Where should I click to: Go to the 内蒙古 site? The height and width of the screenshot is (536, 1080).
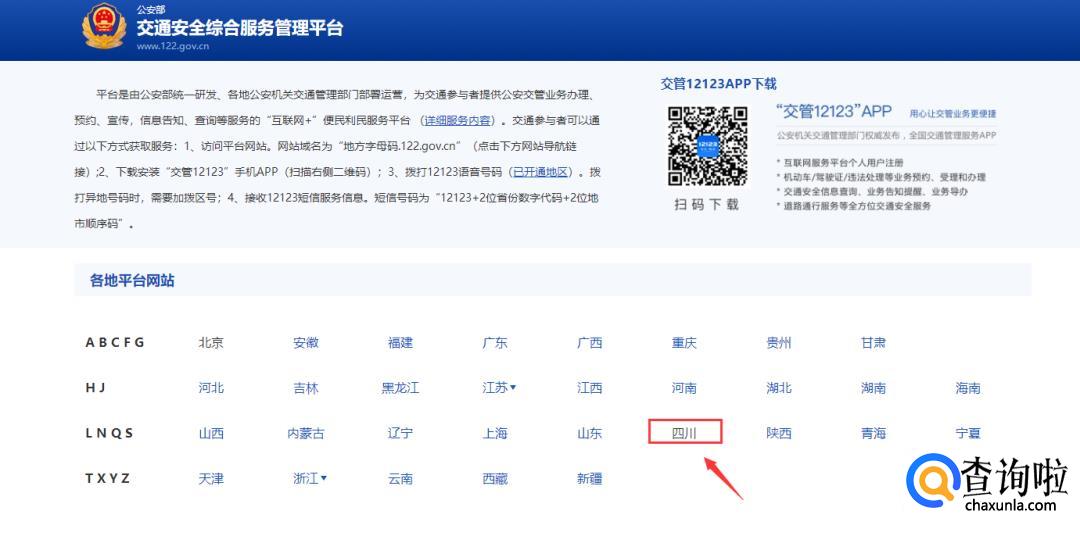pyautogui.click(x=306, y=433)
